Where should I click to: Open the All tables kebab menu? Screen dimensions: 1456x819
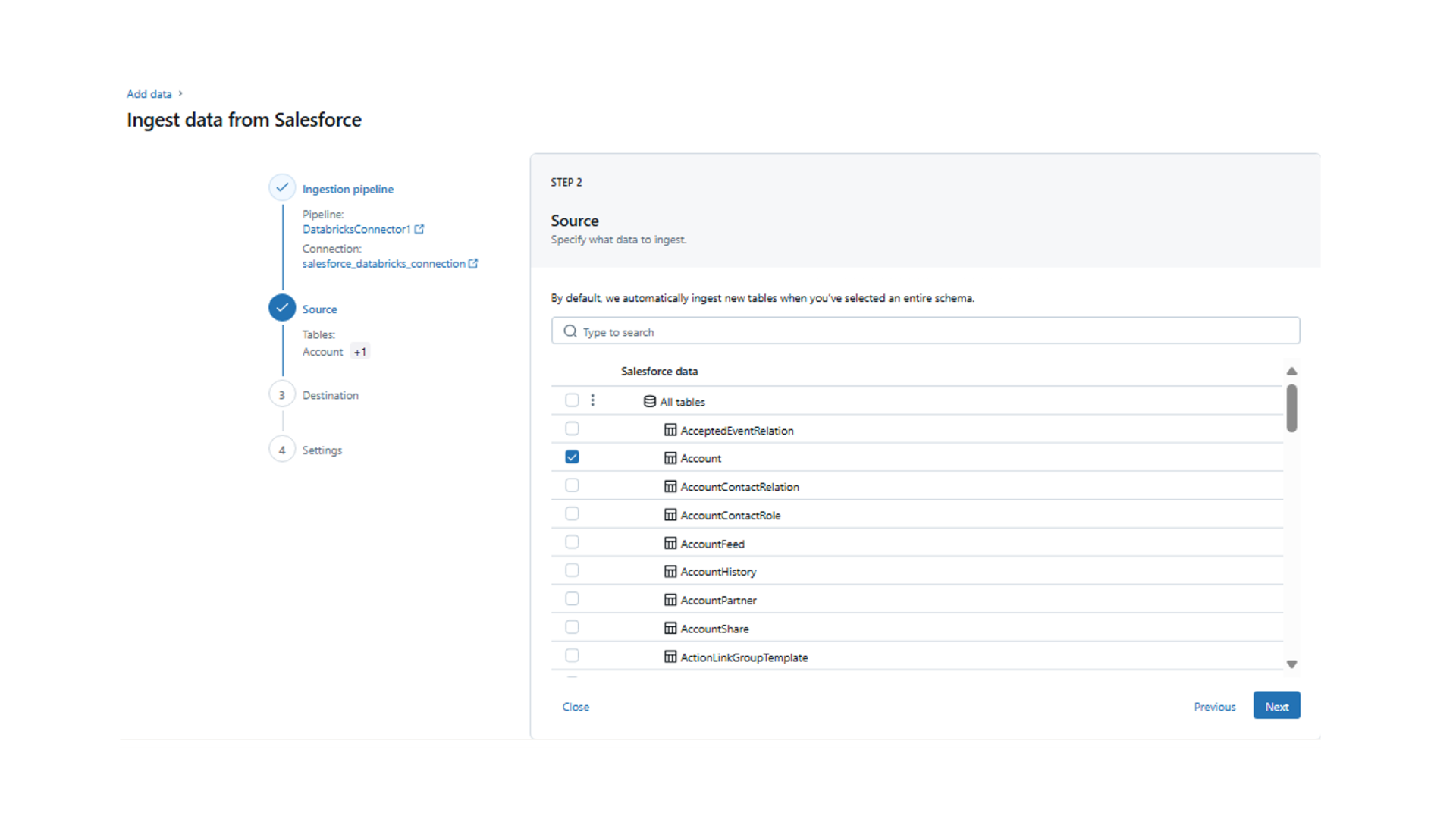click(593, 400)
